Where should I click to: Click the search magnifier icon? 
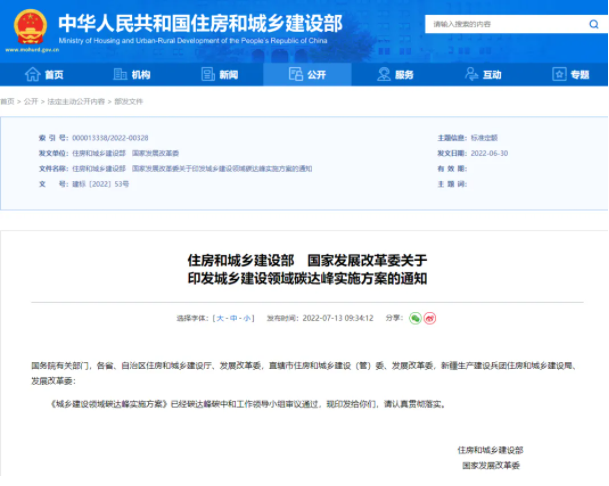[x=593, y=24]
